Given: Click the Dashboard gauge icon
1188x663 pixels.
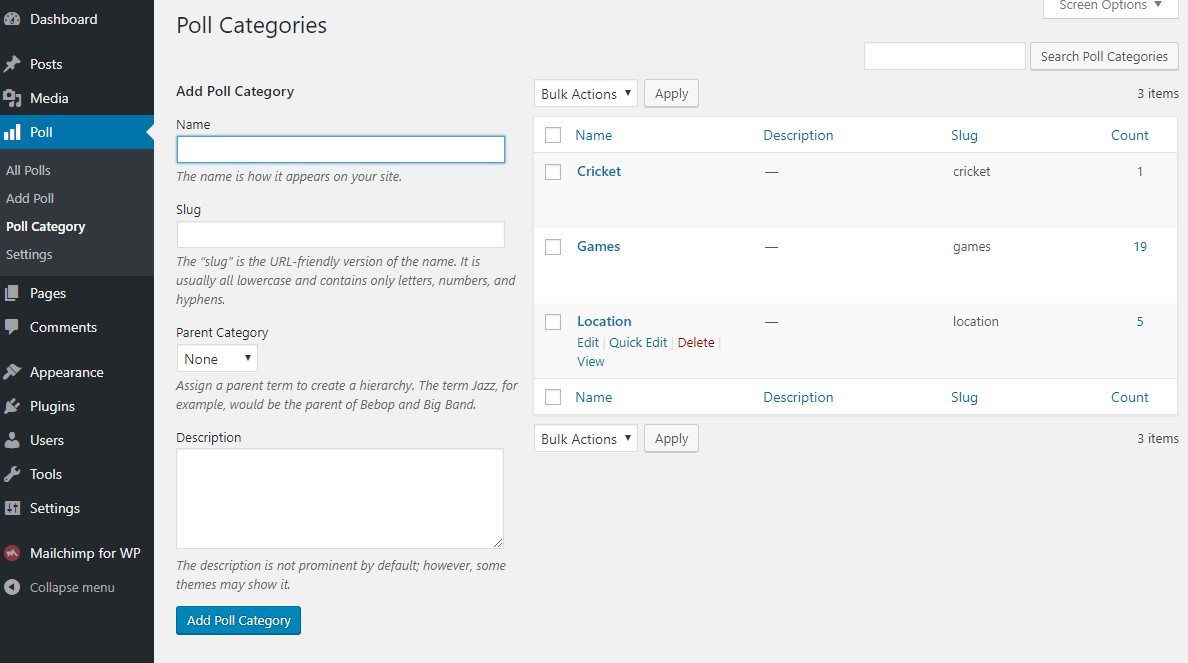Looking at the screenshot, I should click(x=12, y=19).
